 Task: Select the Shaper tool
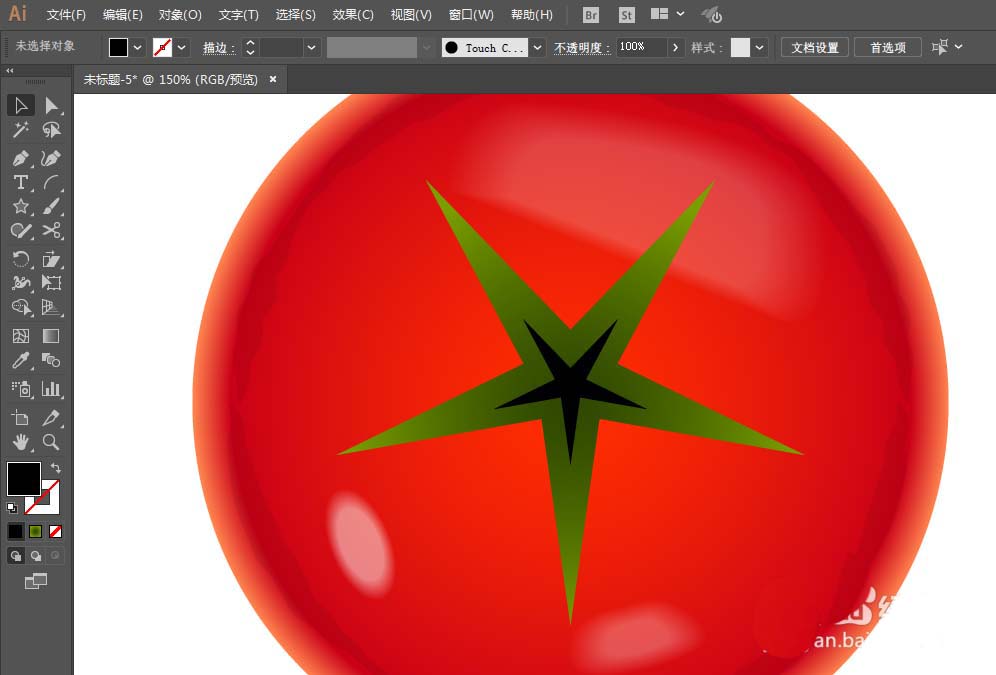20,231
